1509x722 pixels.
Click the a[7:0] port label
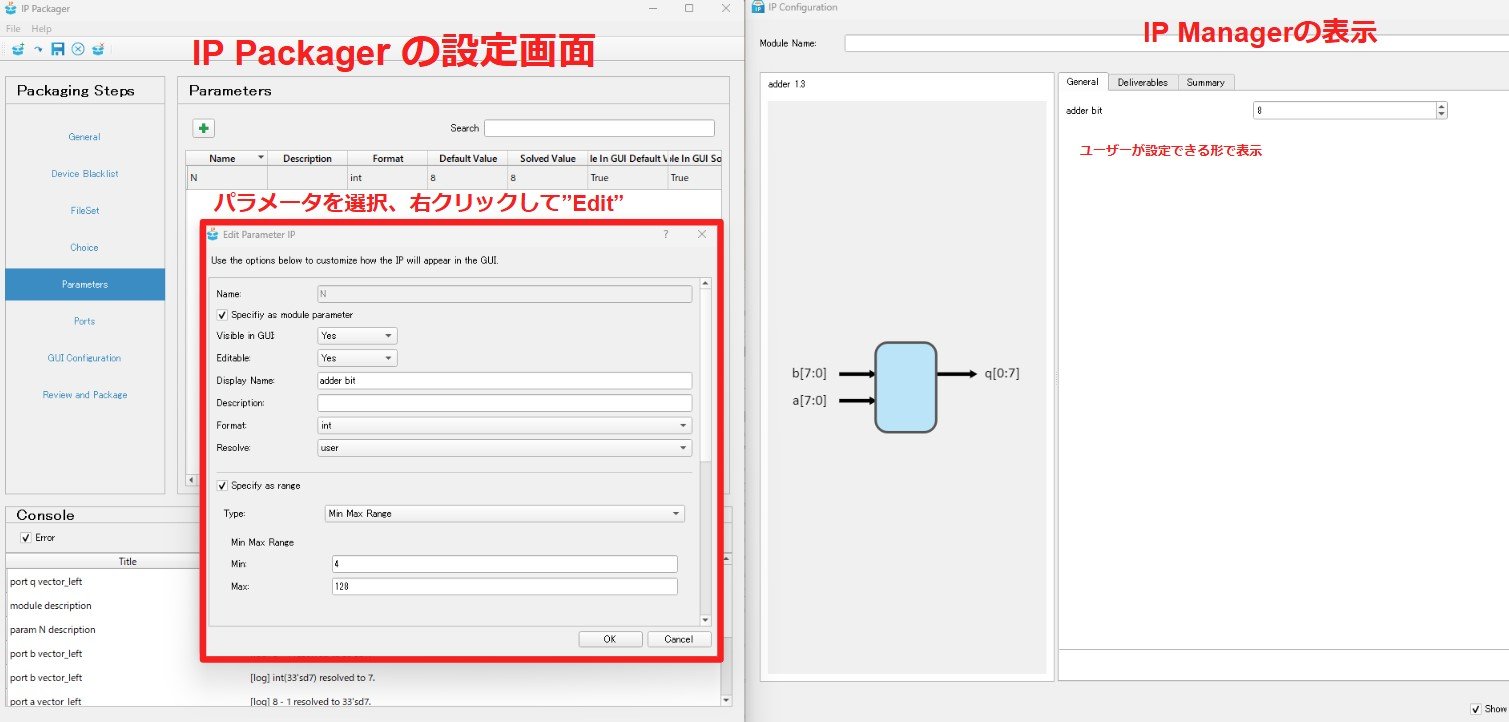click(x=809, y=401)
